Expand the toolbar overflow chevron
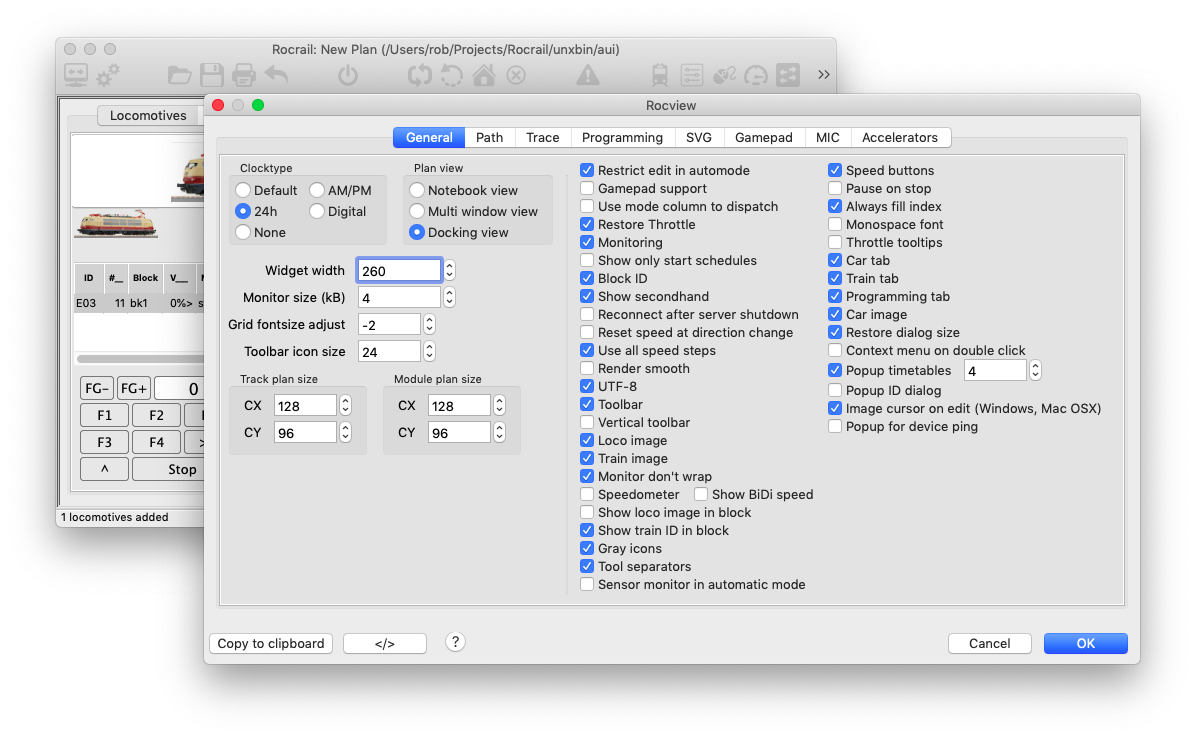Viewport: 1196px width, 738px height. [823, 75]
